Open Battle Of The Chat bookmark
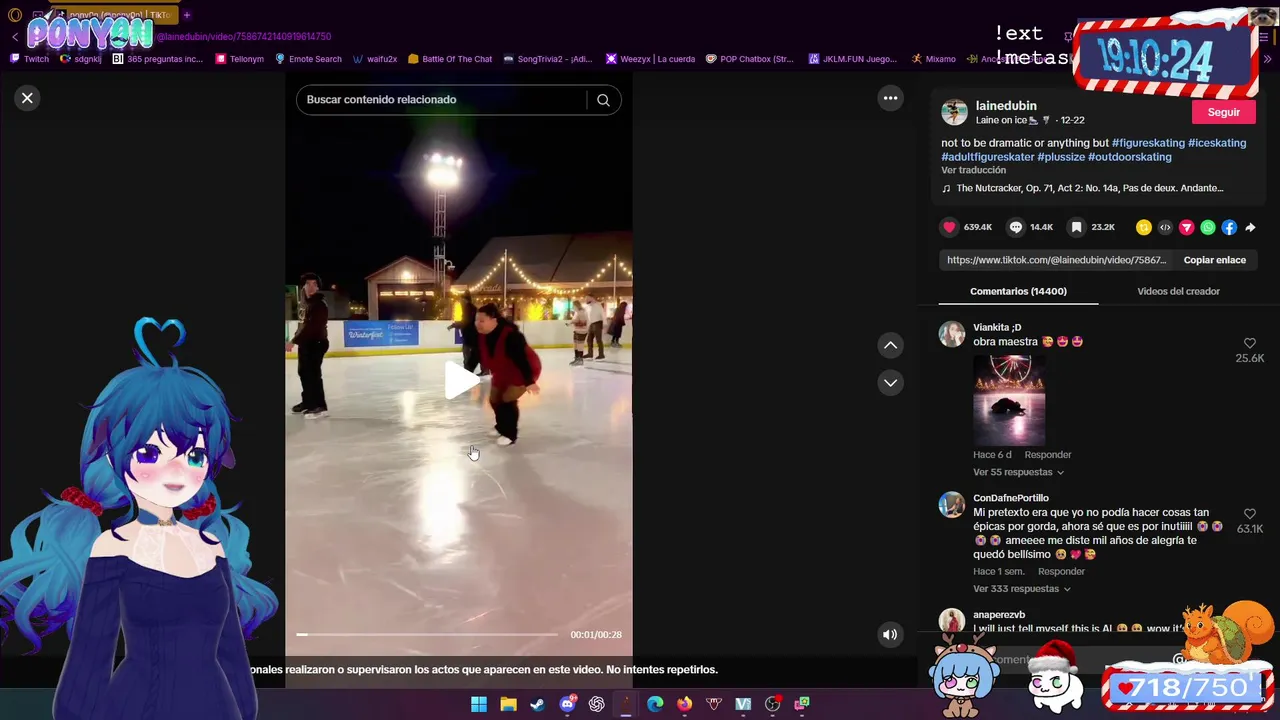 [x=450, y=59]
